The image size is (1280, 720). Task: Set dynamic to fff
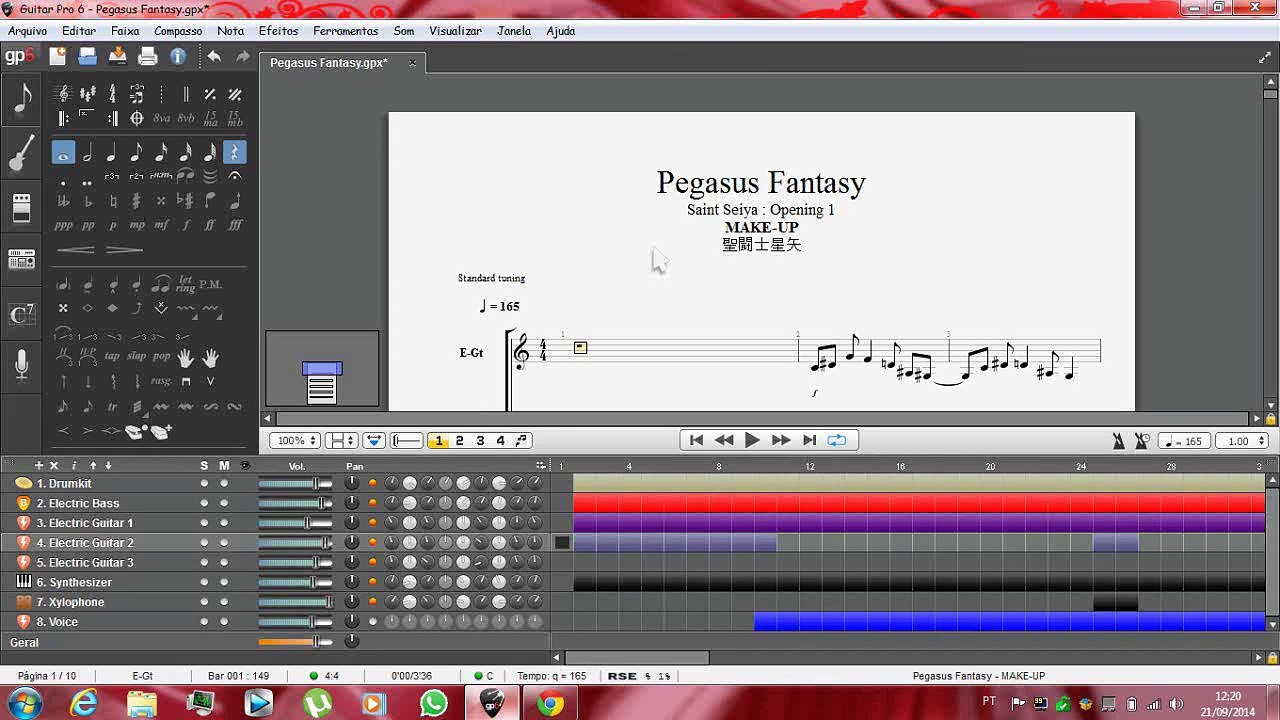click(235, 225)
